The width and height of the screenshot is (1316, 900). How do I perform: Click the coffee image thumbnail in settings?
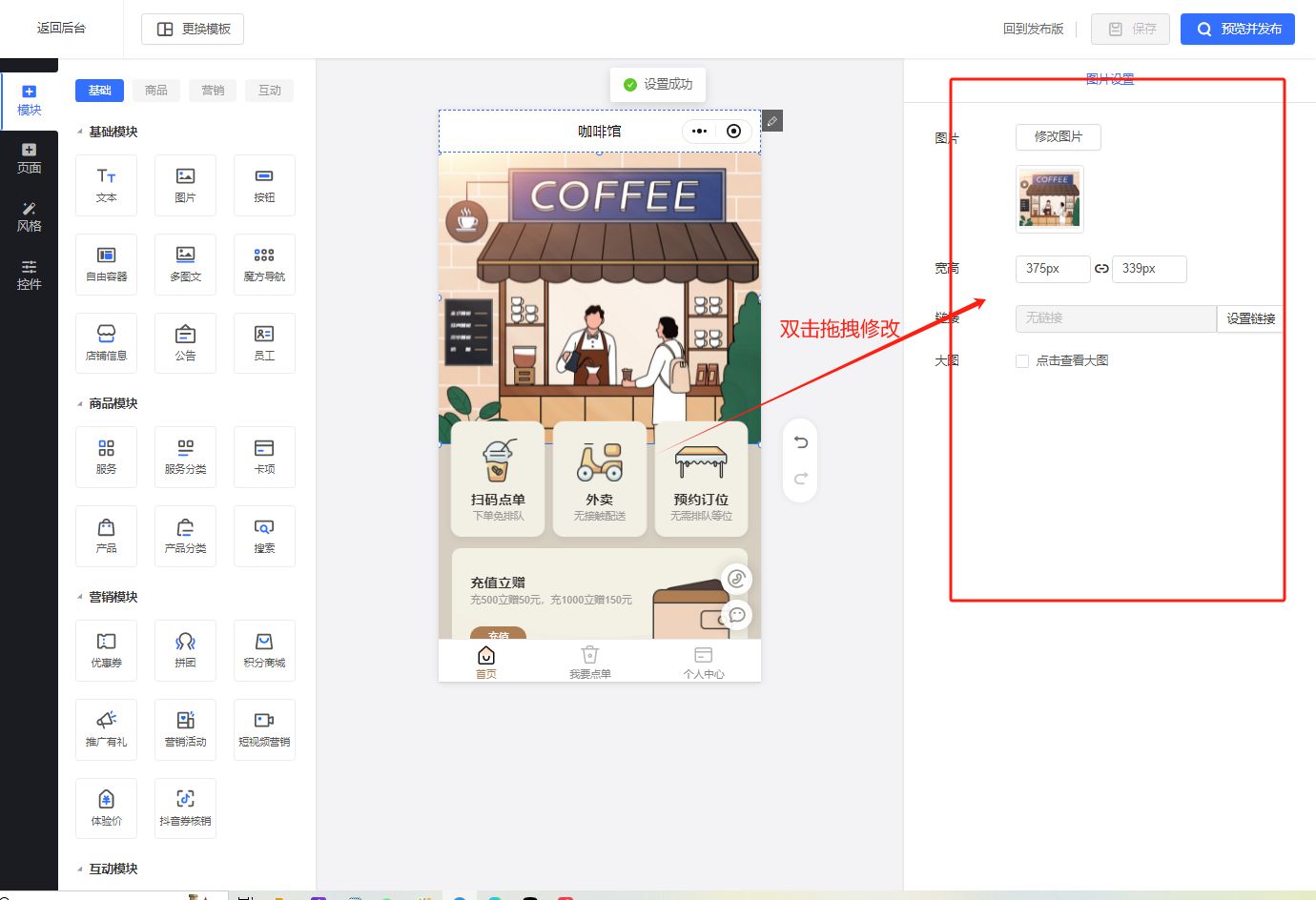click(1050, 199)
